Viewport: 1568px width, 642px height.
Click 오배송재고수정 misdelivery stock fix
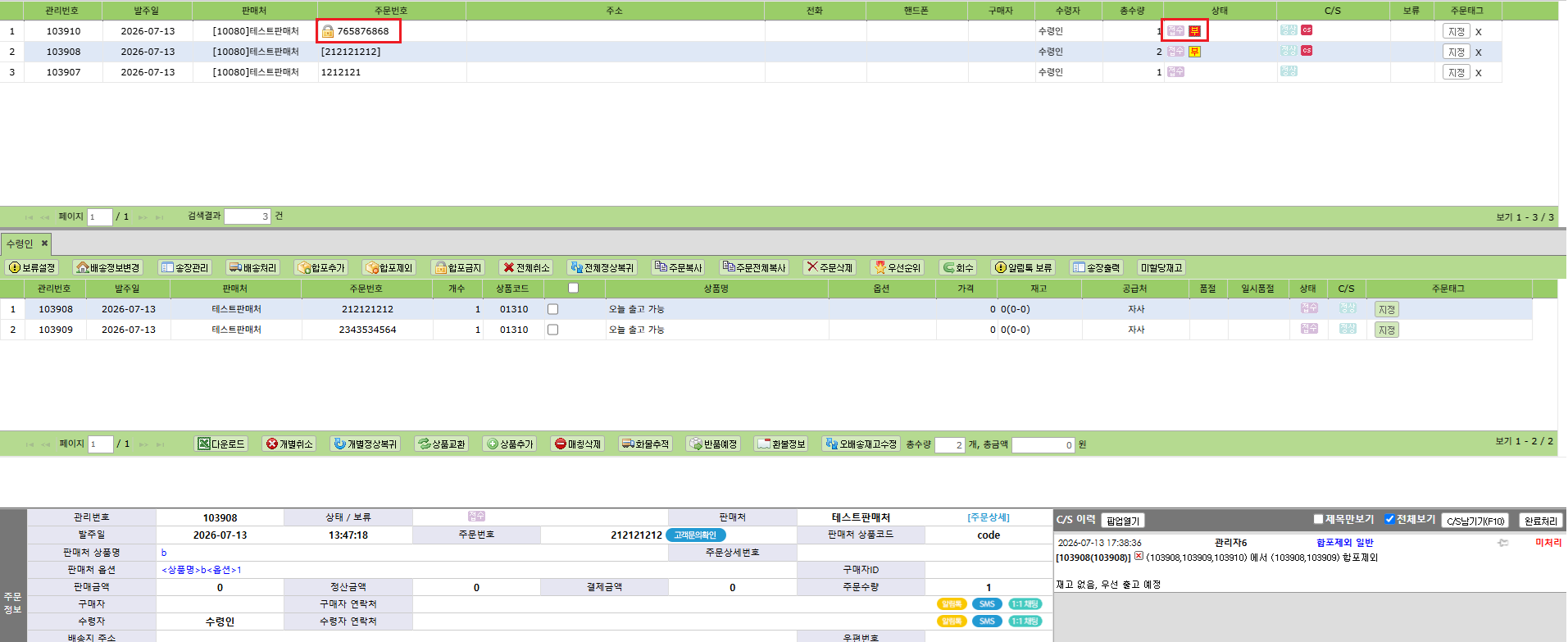click(861, 444)
